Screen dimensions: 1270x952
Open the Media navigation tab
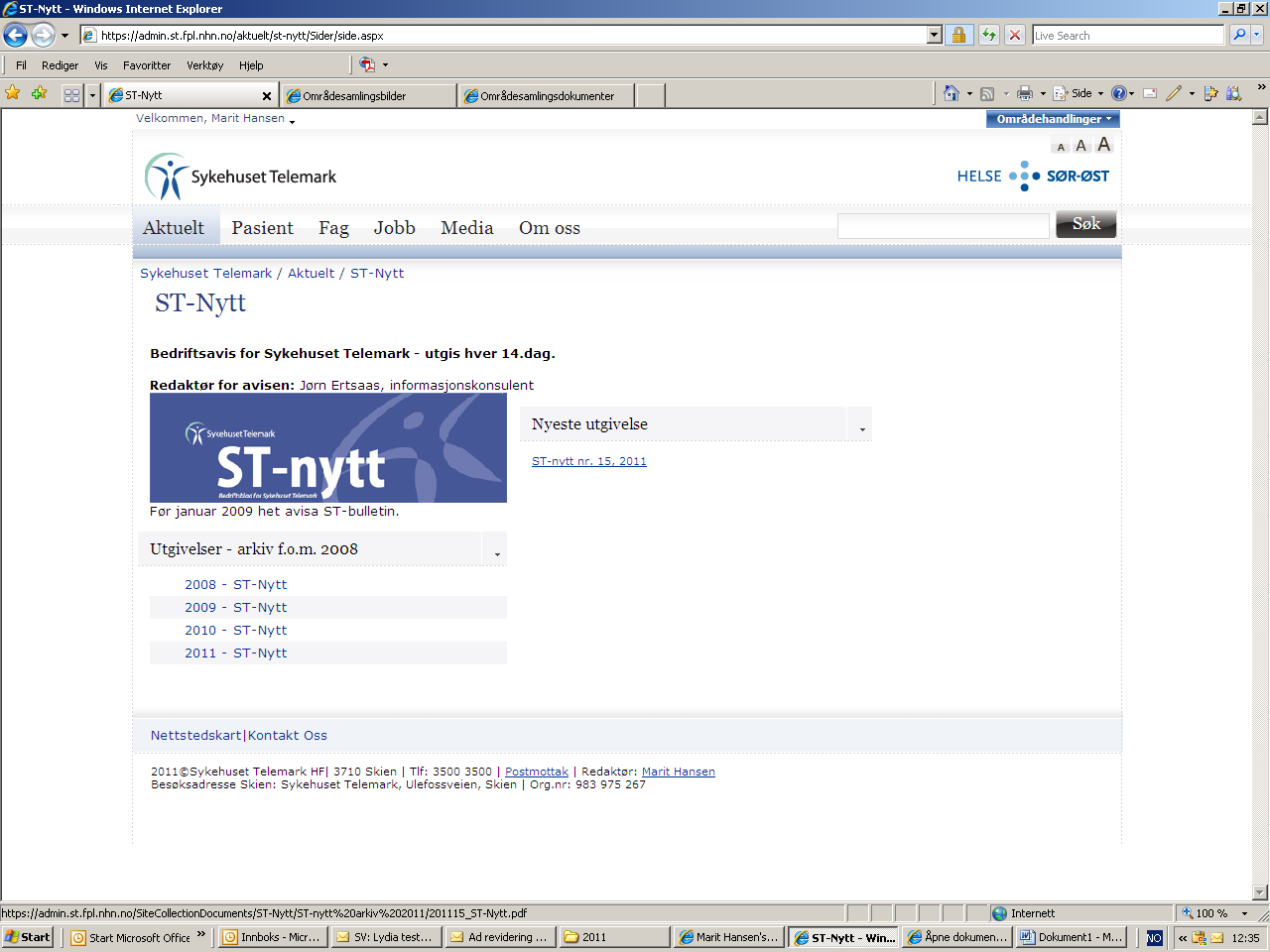click(x=467, y=228)
